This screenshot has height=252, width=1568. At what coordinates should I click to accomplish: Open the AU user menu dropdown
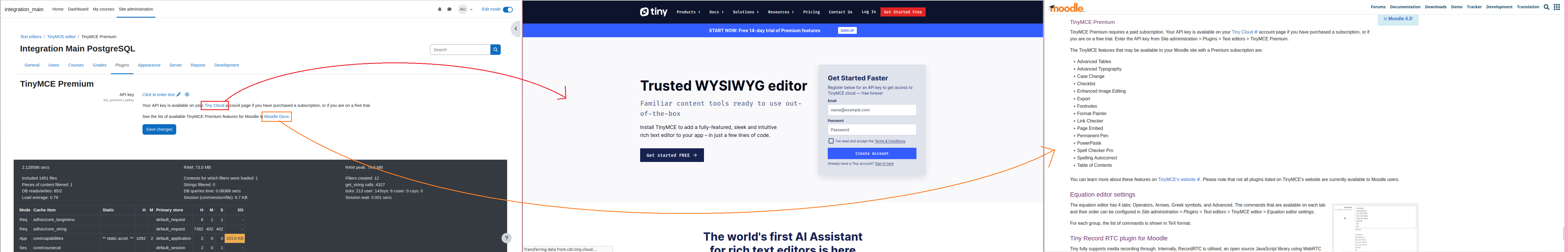pyautogui.click(x=466, y=9)
